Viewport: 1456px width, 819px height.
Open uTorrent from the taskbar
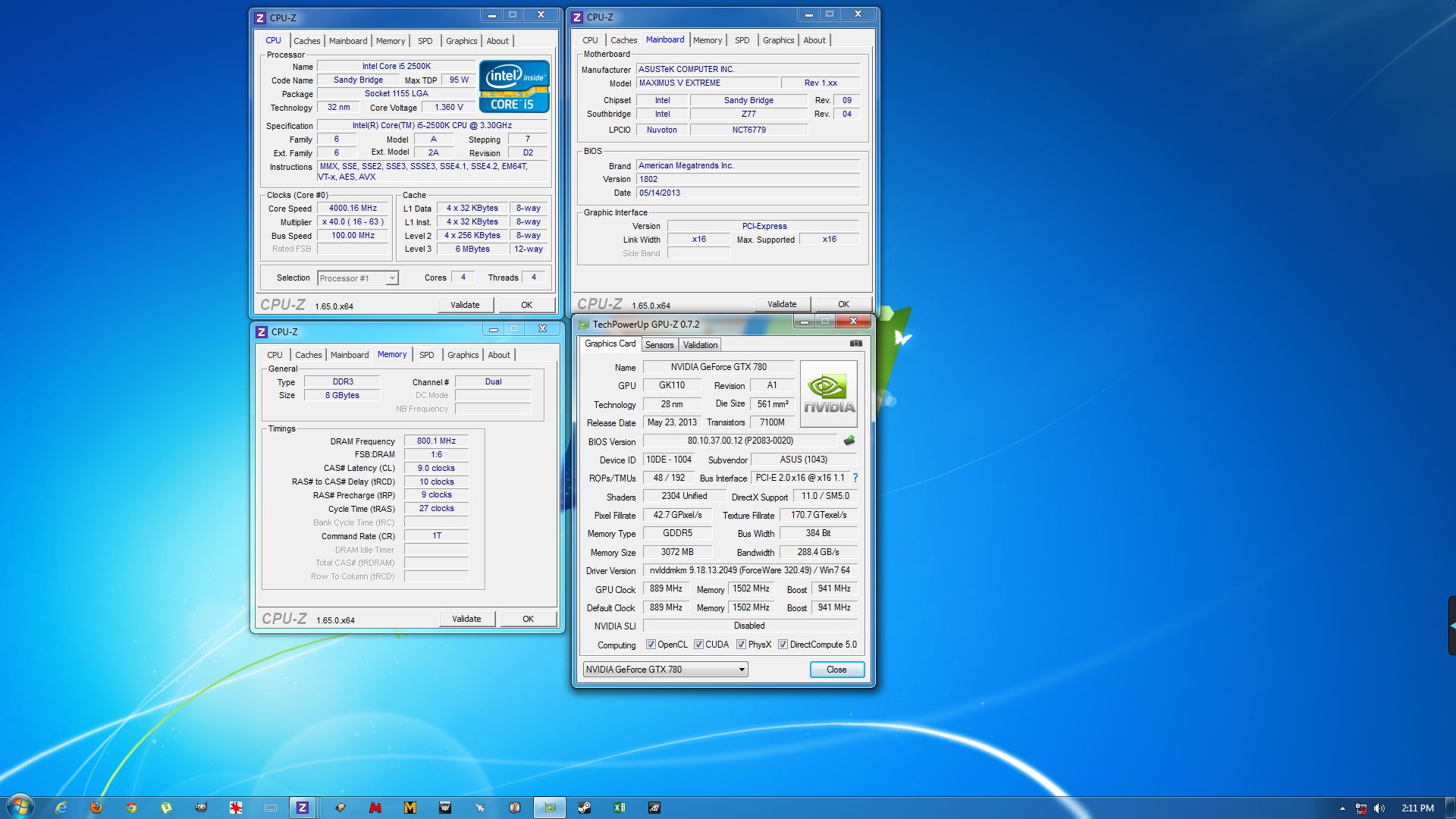166,808
